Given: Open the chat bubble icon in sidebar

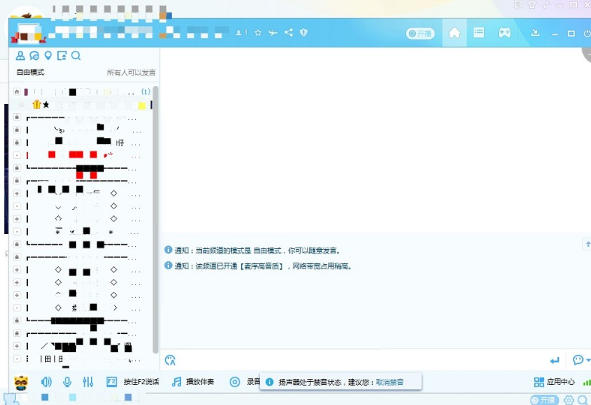Looking at the screenshot, I should click(34, 56).
